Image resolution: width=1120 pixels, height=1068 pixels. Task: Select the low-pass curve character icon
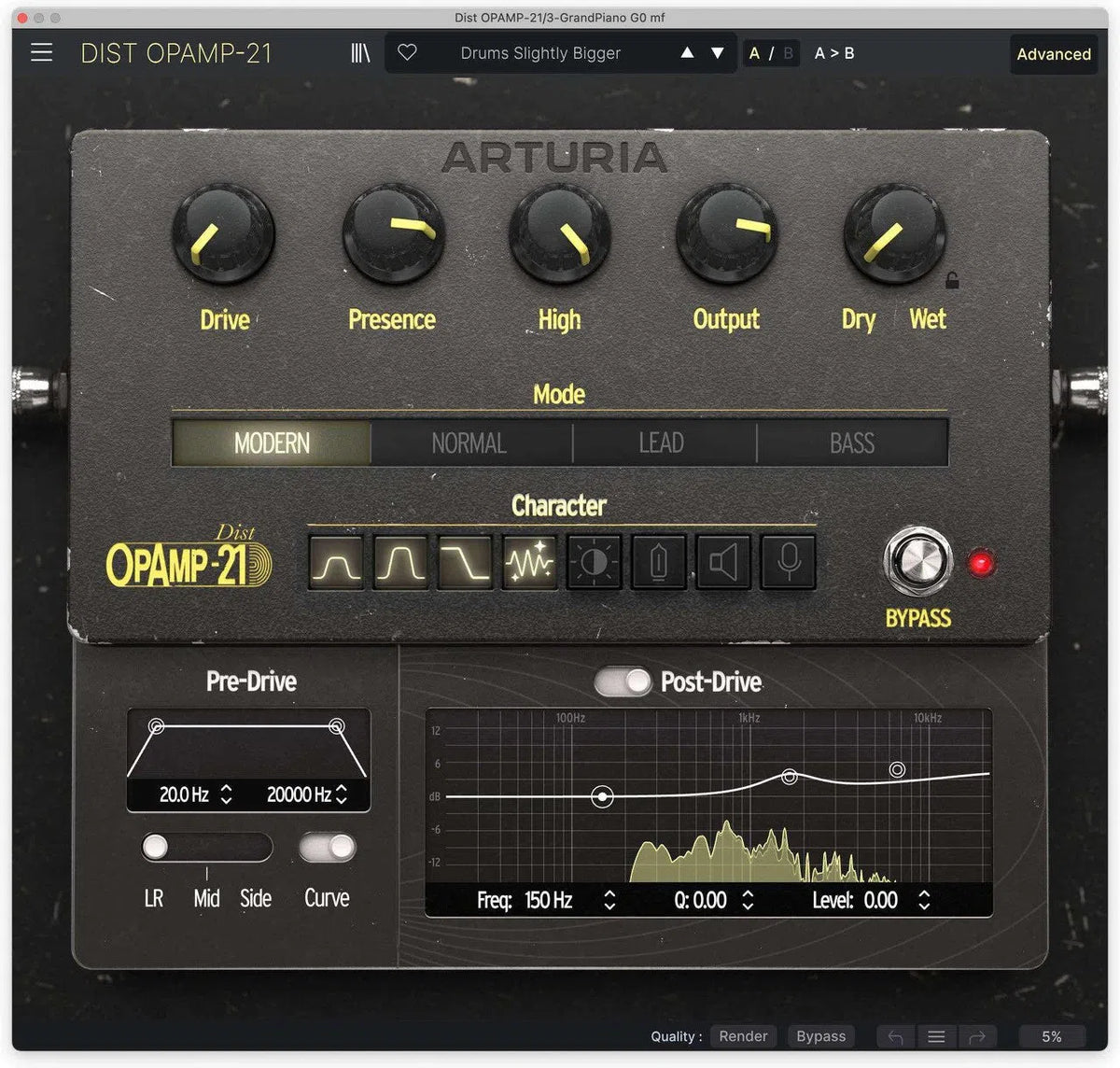(464, 561)
